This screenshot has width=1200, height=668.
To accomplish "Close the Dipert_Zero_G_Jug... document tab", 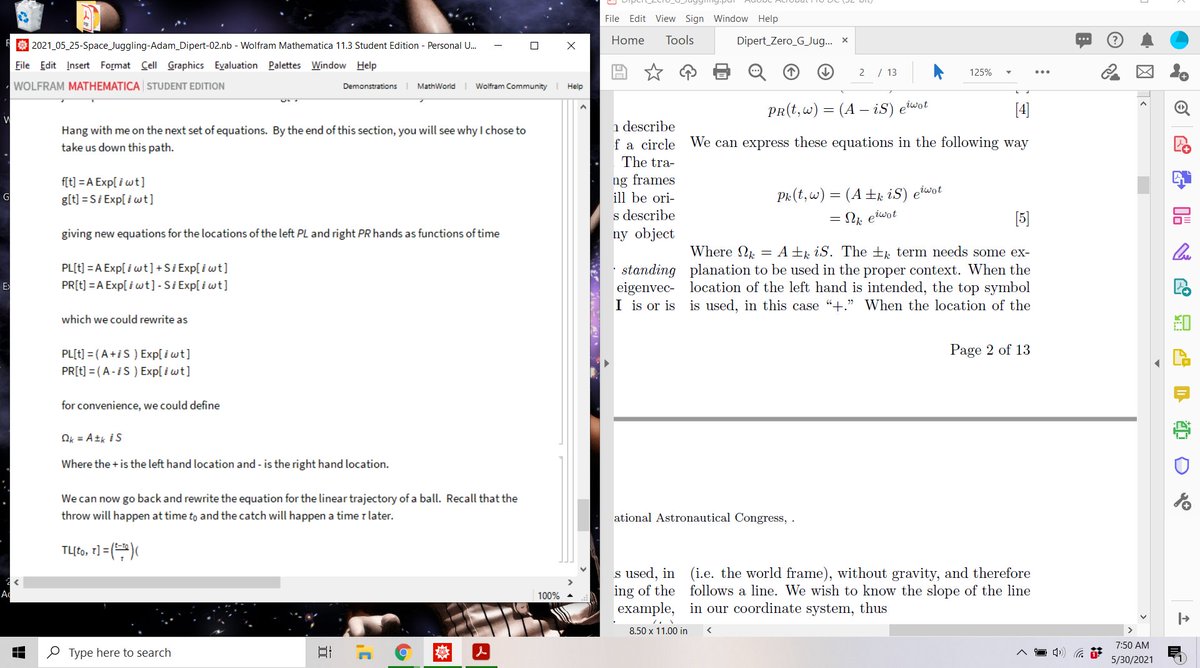I will point(845,40).
